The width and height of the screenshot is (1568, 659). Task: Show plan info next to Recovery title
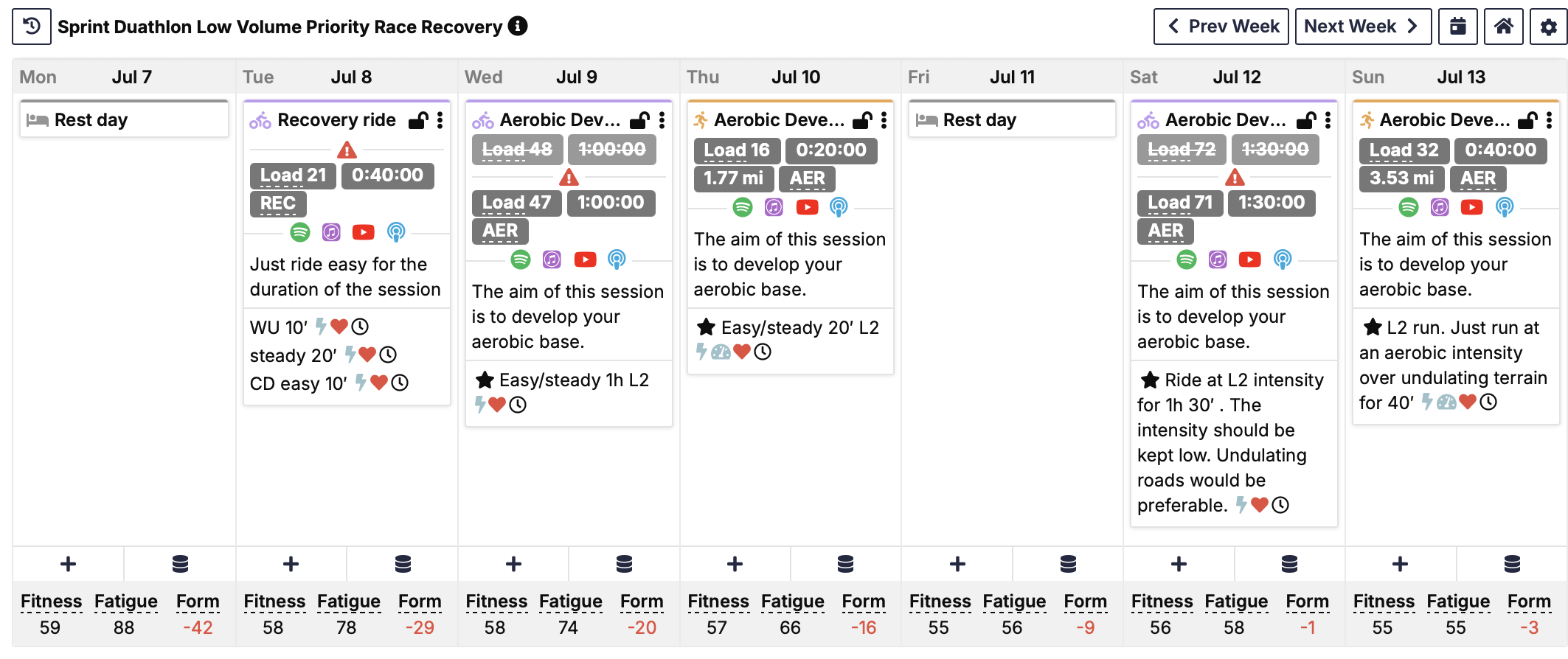518,26
